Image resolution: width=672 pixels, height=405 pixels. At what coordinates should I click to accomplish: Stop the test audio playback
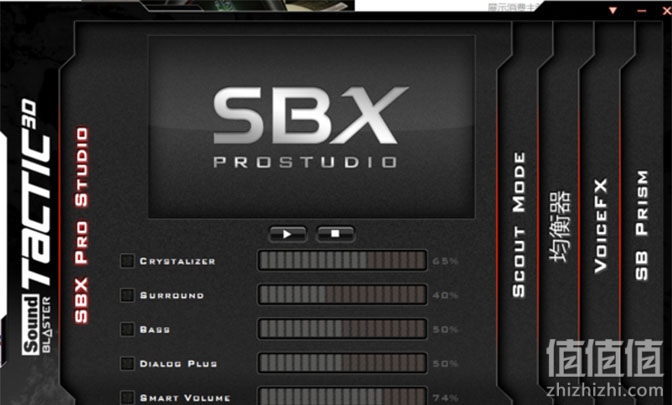click(335, 234)
